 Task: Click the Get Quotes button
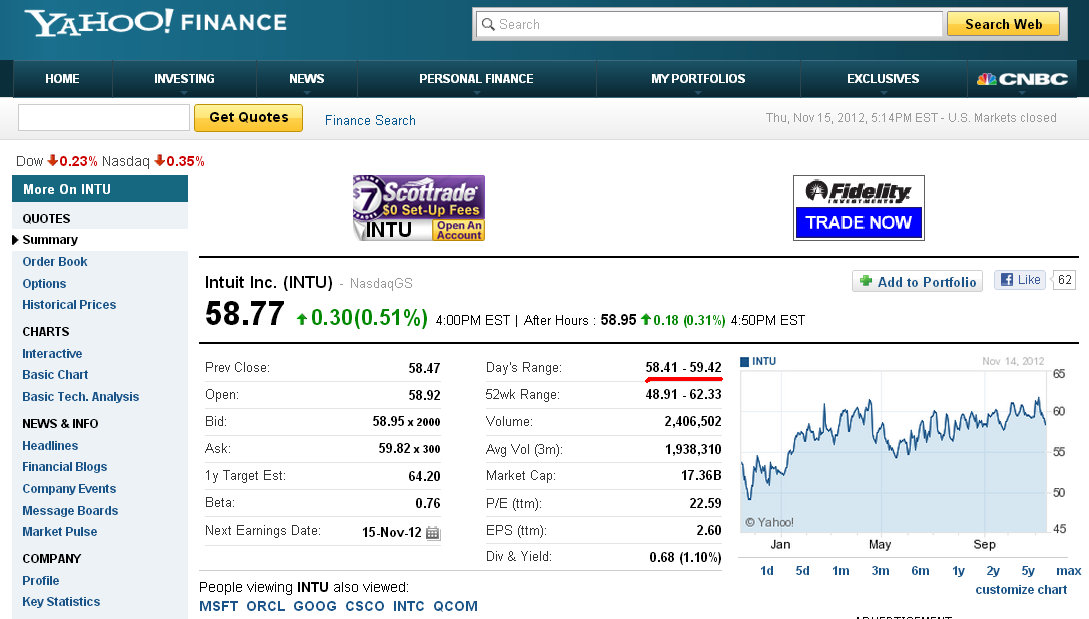(x=249, y=117)
